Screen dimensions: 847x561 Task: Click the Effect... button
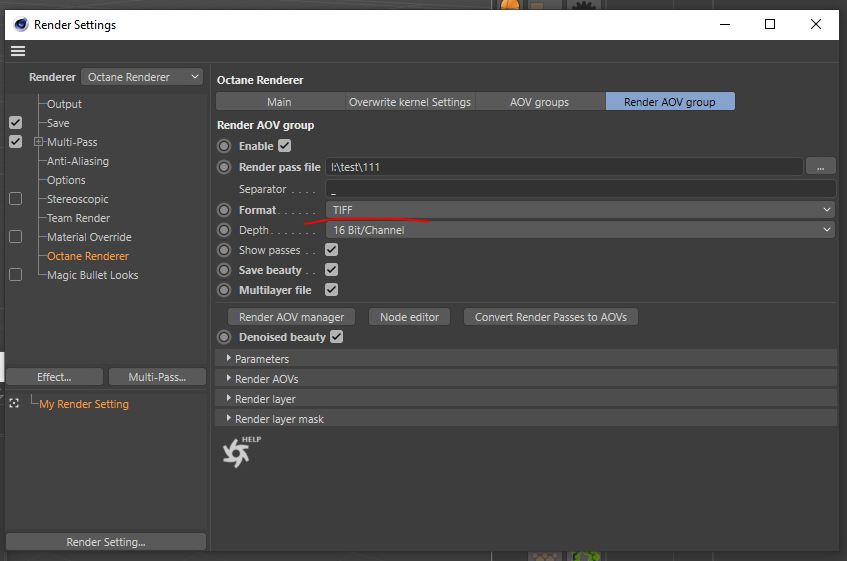point(54,377)
